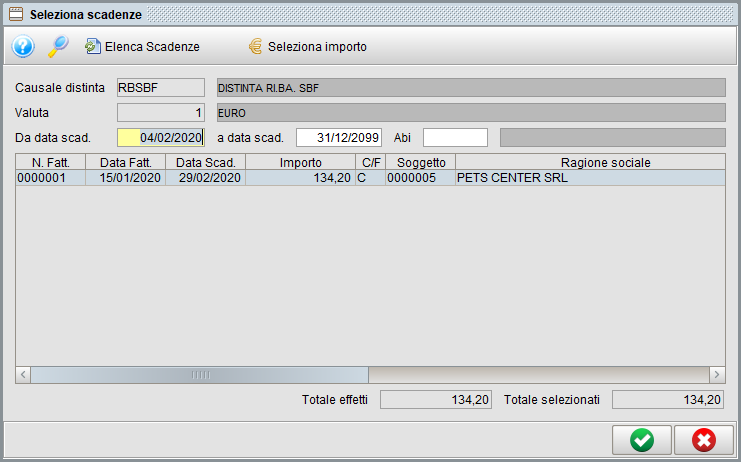This screenshot has height=462, width=741.
Task: Click the Seleziona scadenze window title
Action: click(86, 15)
